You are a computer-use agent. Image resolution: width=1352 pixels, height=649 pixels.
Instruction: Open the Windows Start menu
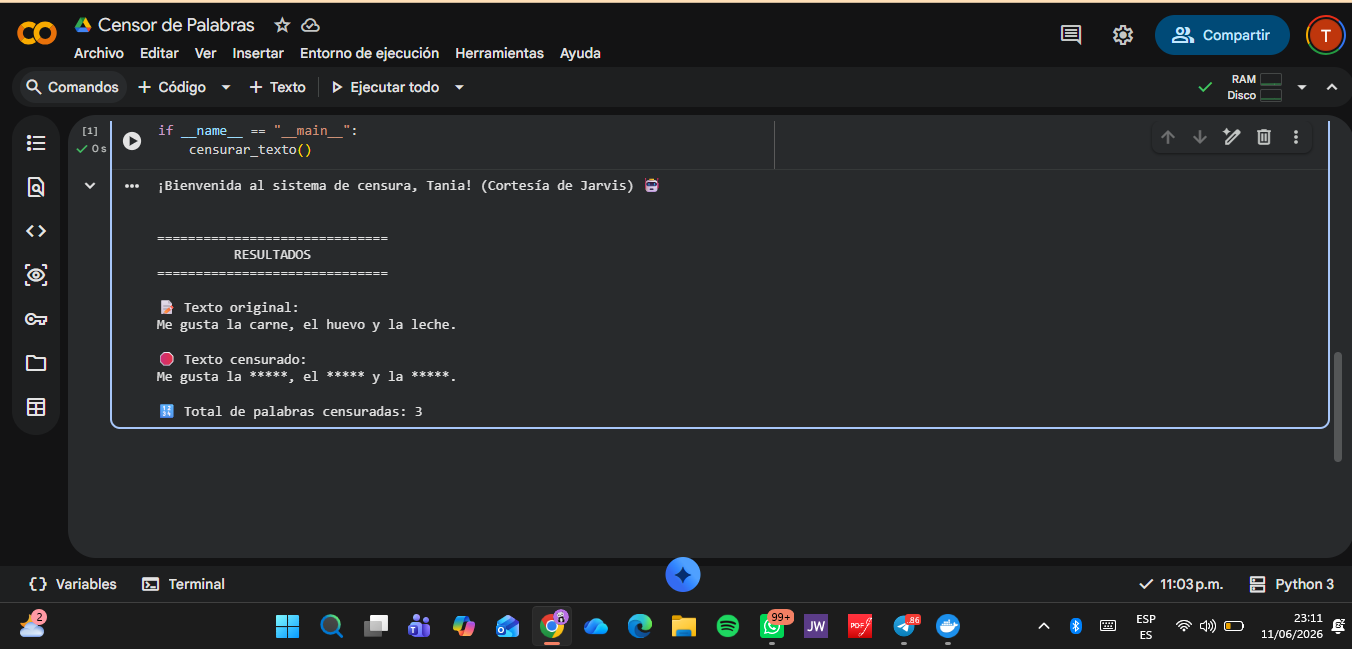[x=287, y=626]
